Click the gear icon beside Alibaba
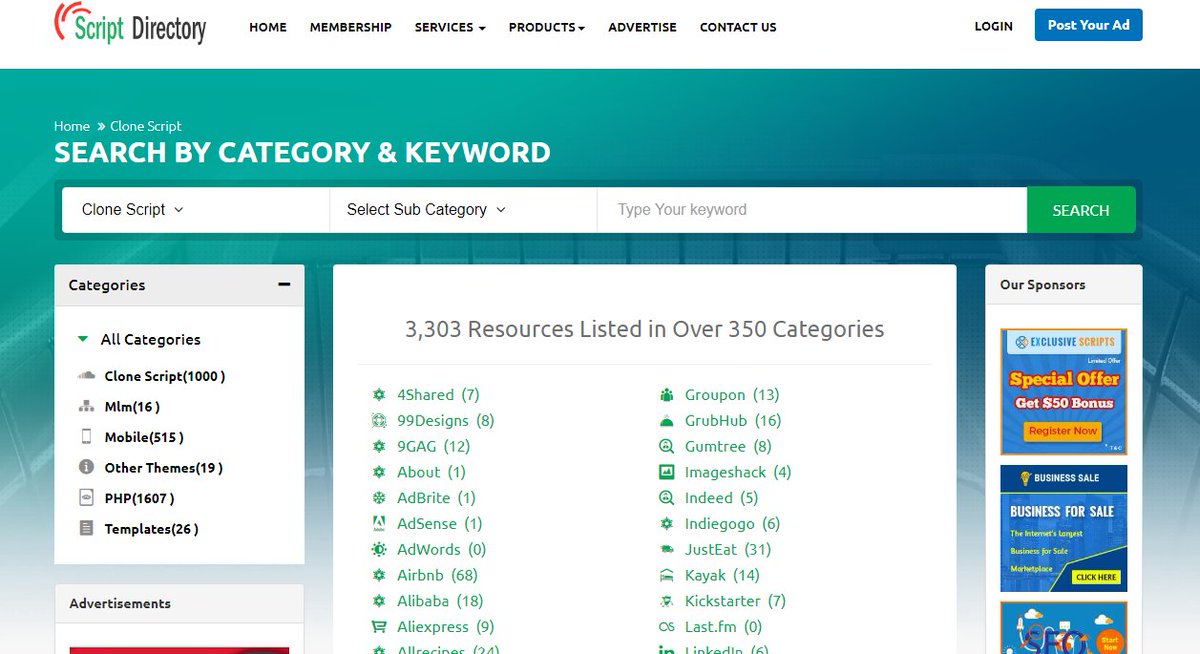The height and width of the screenshot is (654, 1200). coord(379,601)
